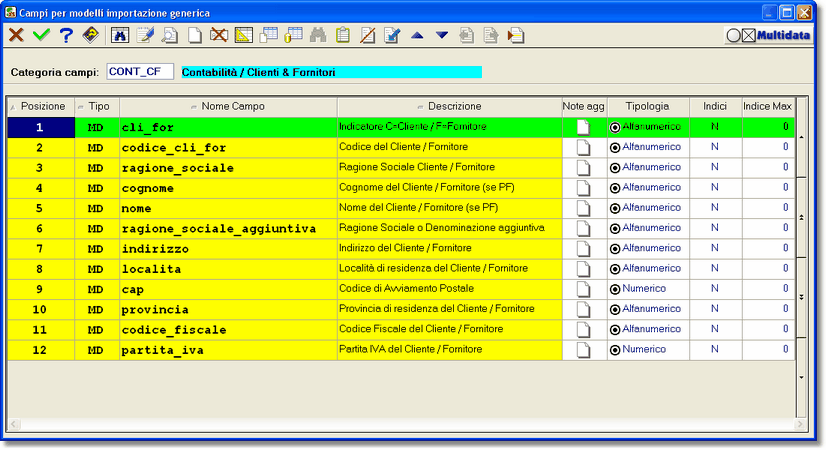Create new record with blank page icon
The image size is (826, 450).
click(x=194, y=35)
